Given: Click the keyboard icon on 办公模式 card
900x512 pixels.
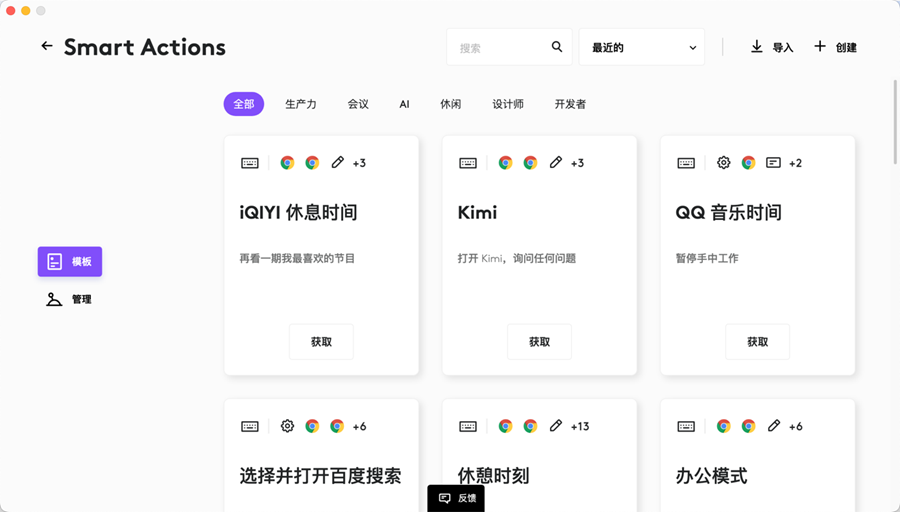Looking at the screenshot, I should point(686,426).
